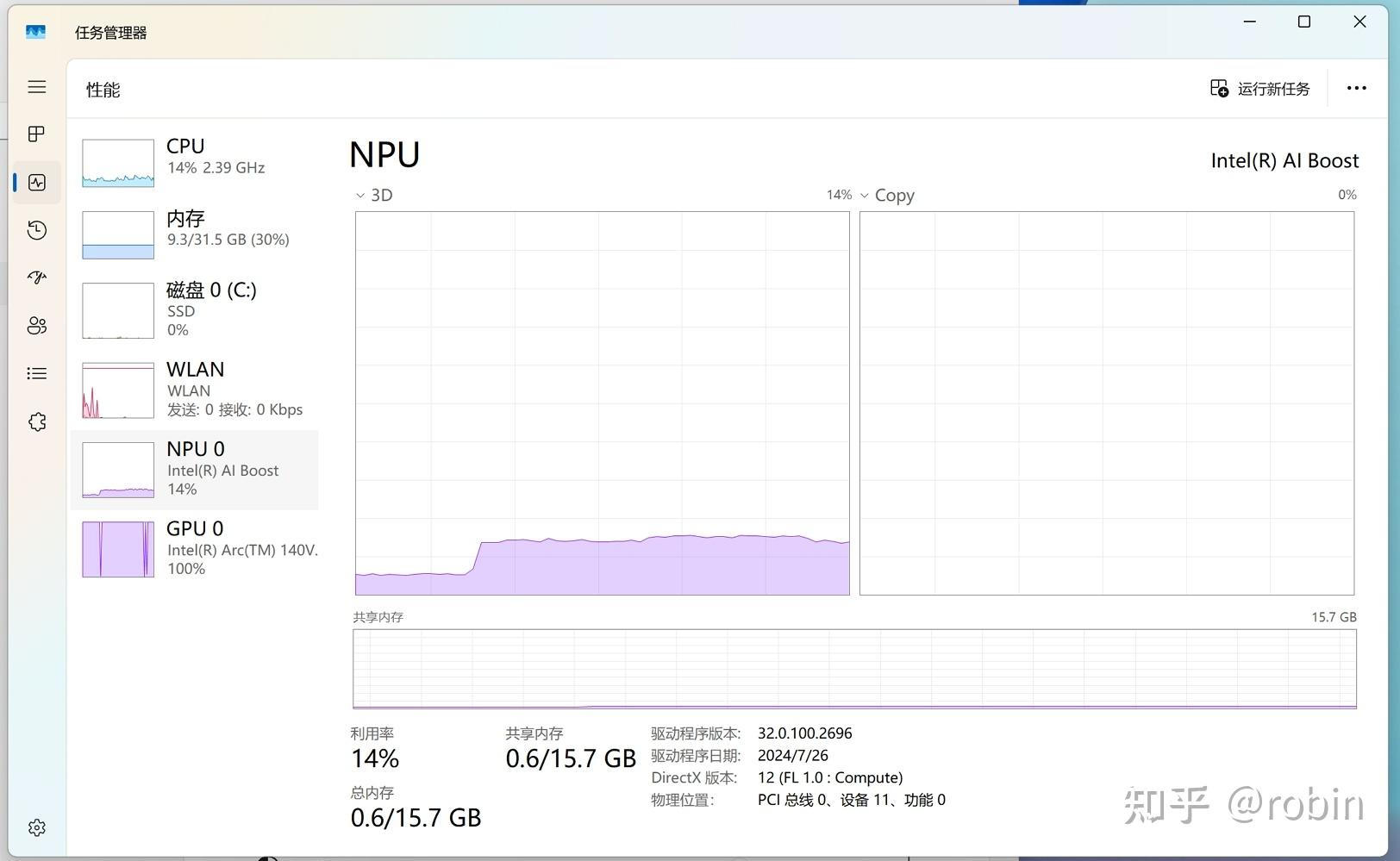Switch to the WLAN performance view
1400x861 pixels.
(x=198, y=388)
